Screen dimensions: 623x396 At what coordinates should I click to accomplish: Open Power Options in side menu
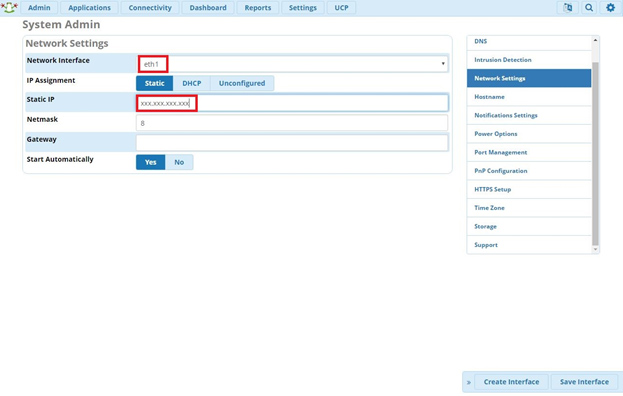pyautogui.click(x=529, y=134)
